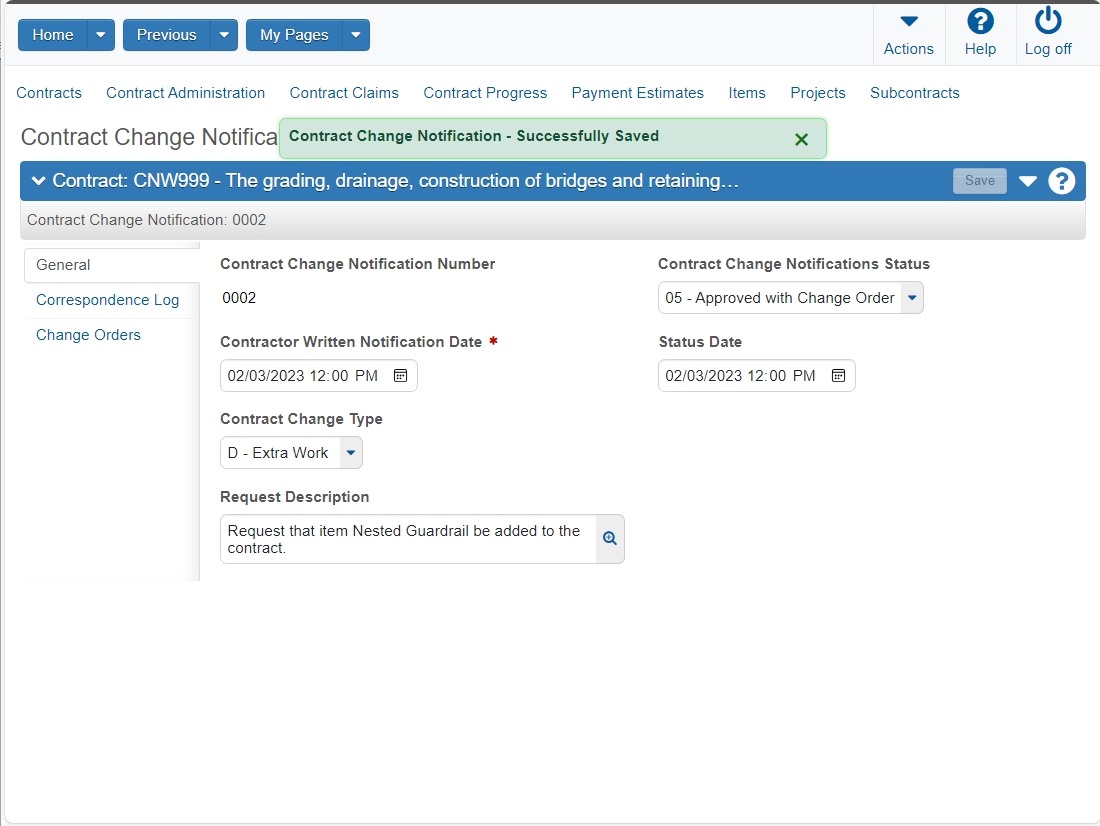Dismiss the Successfully Saved notification
Screen dimensions: 1100x826
tap(801, 140)
